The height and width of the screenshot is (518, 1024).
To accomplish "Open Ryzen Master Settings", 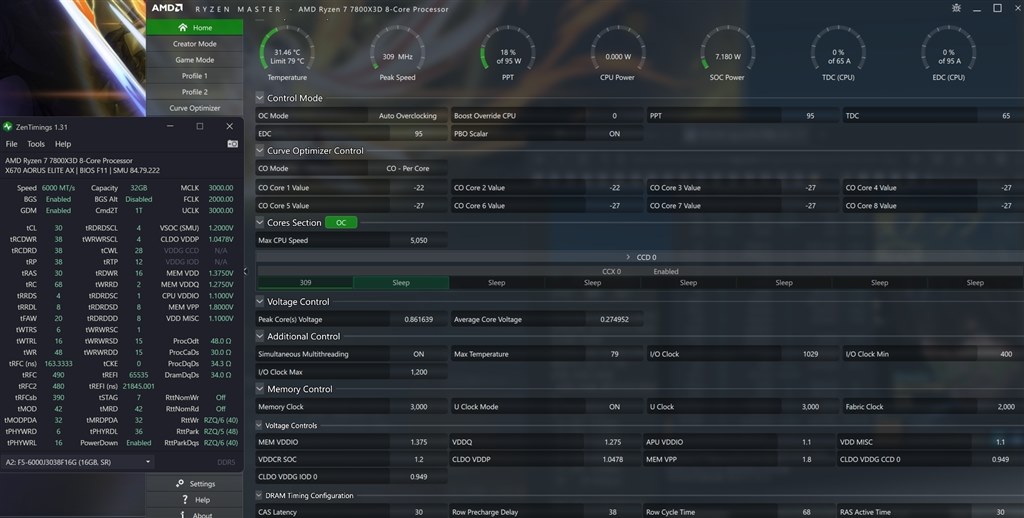I will 195,483.
